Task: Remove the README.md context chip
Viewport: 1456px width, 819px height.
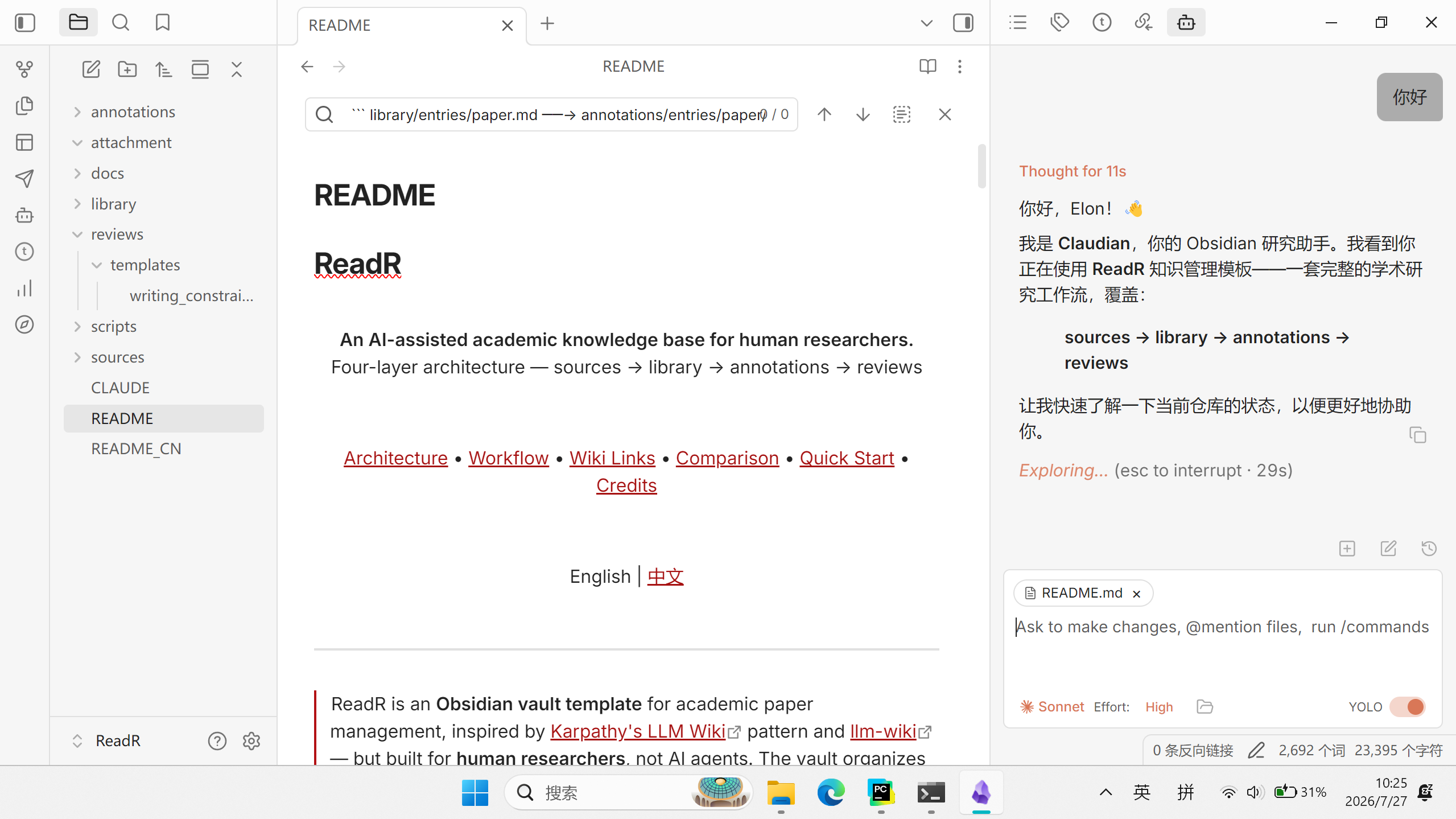Action: tap(1137, 594)
